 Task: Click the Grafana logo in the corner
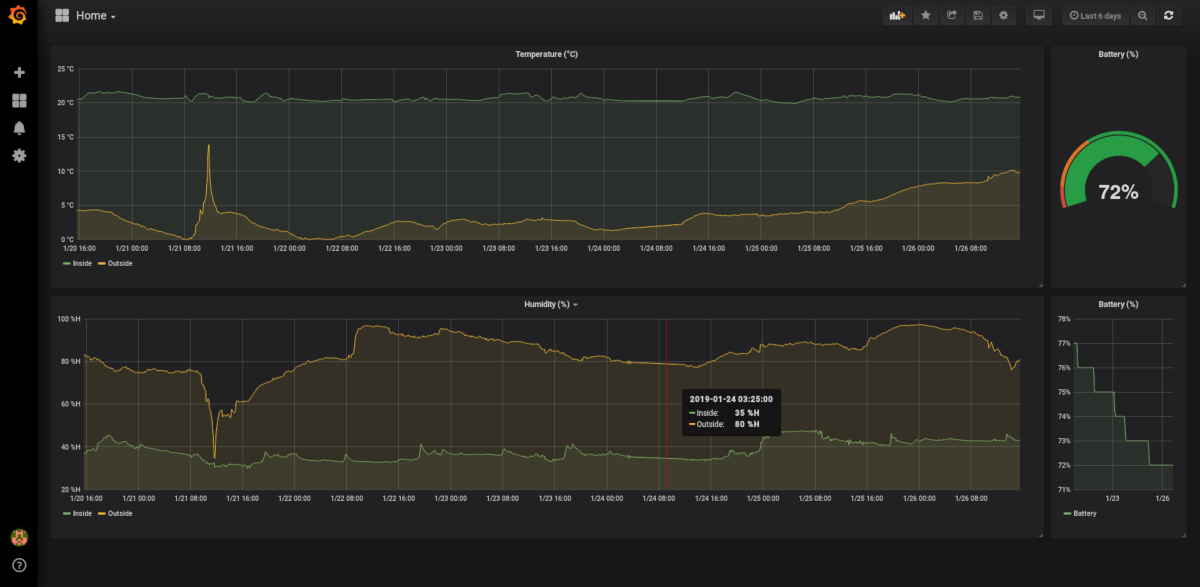tap(18, 15)
